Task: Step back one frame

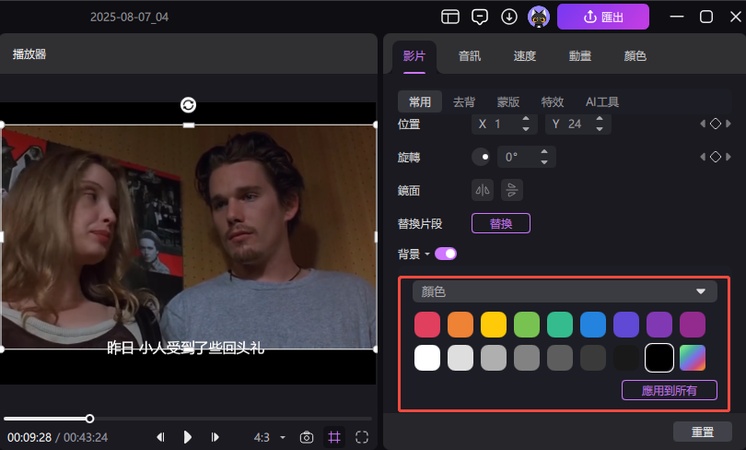Action: [161, 437]
